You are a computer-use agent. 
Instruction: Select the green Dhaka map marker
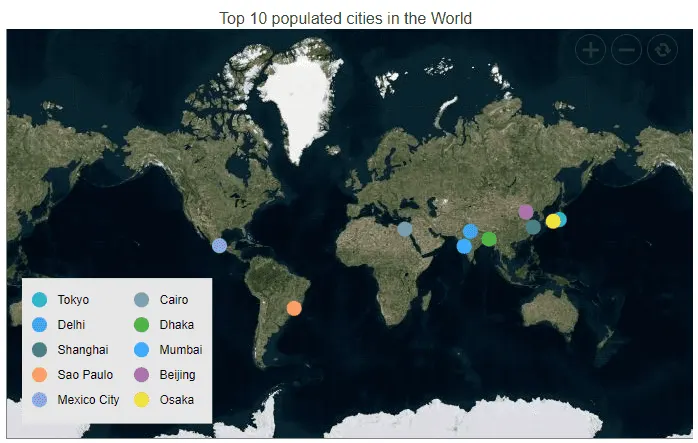coord(489,239)
